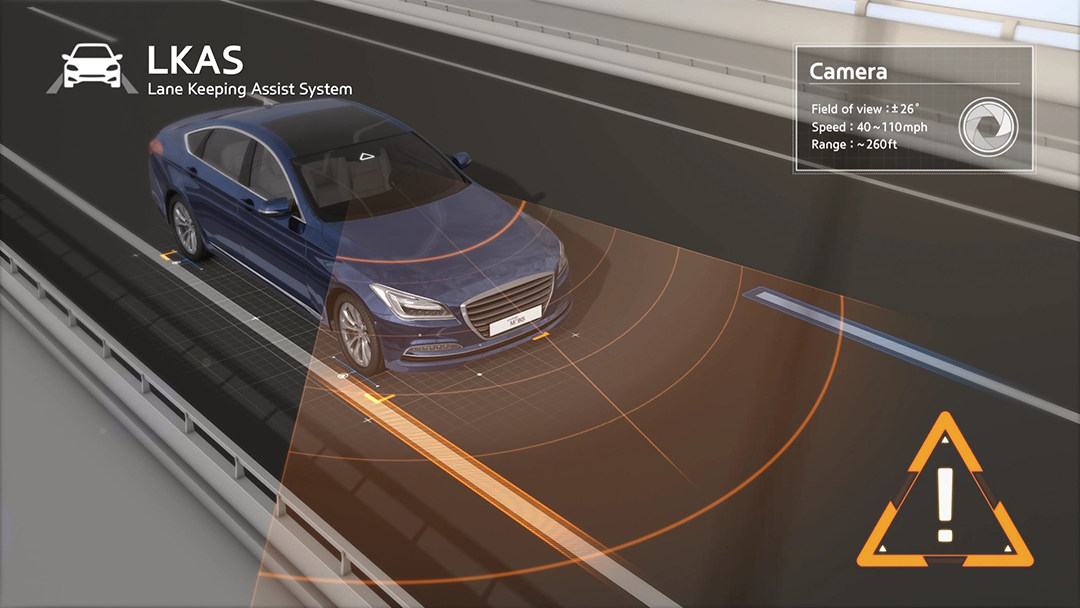Viewport: 1080px width, 608px height.
Task: Click the "Lane Keeping Assist System" subtitle
Action: tap(249, 89)
